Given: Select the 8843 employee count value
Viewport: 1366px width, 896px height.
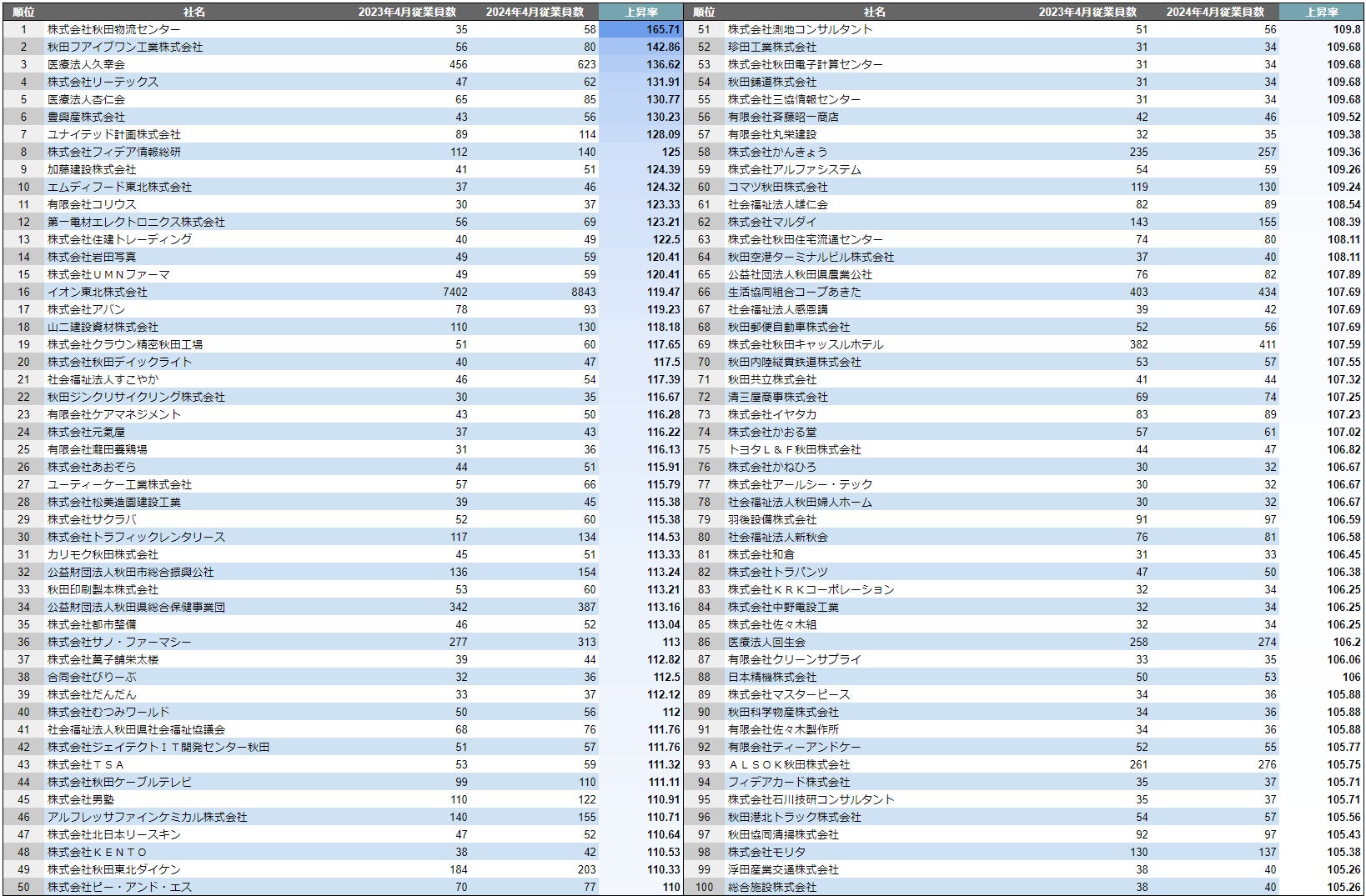Looking at the screenshot, I should click(584, 292).
